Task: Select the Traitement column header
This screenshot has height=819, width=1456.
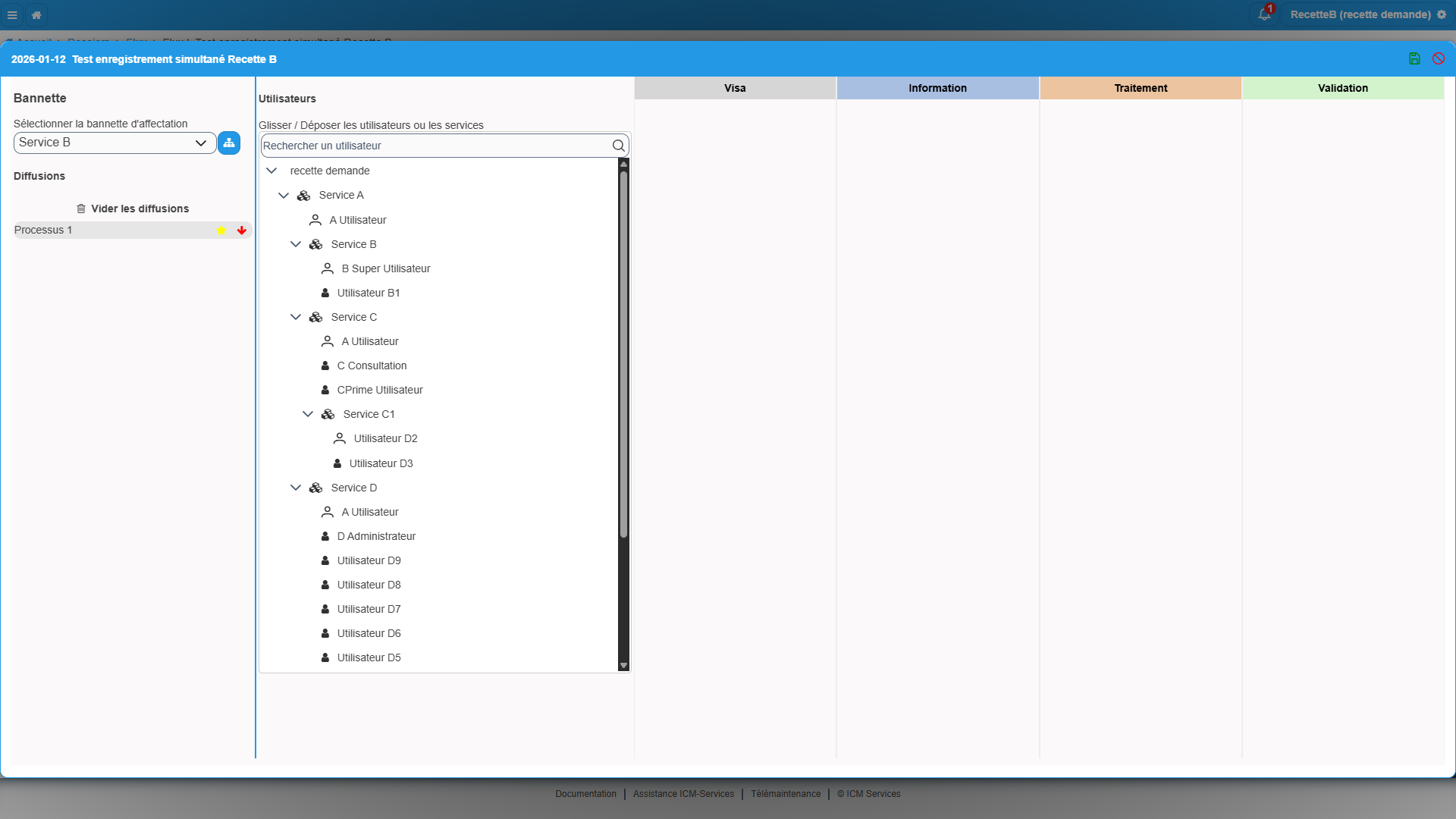Action: (x=1141, y=88)
